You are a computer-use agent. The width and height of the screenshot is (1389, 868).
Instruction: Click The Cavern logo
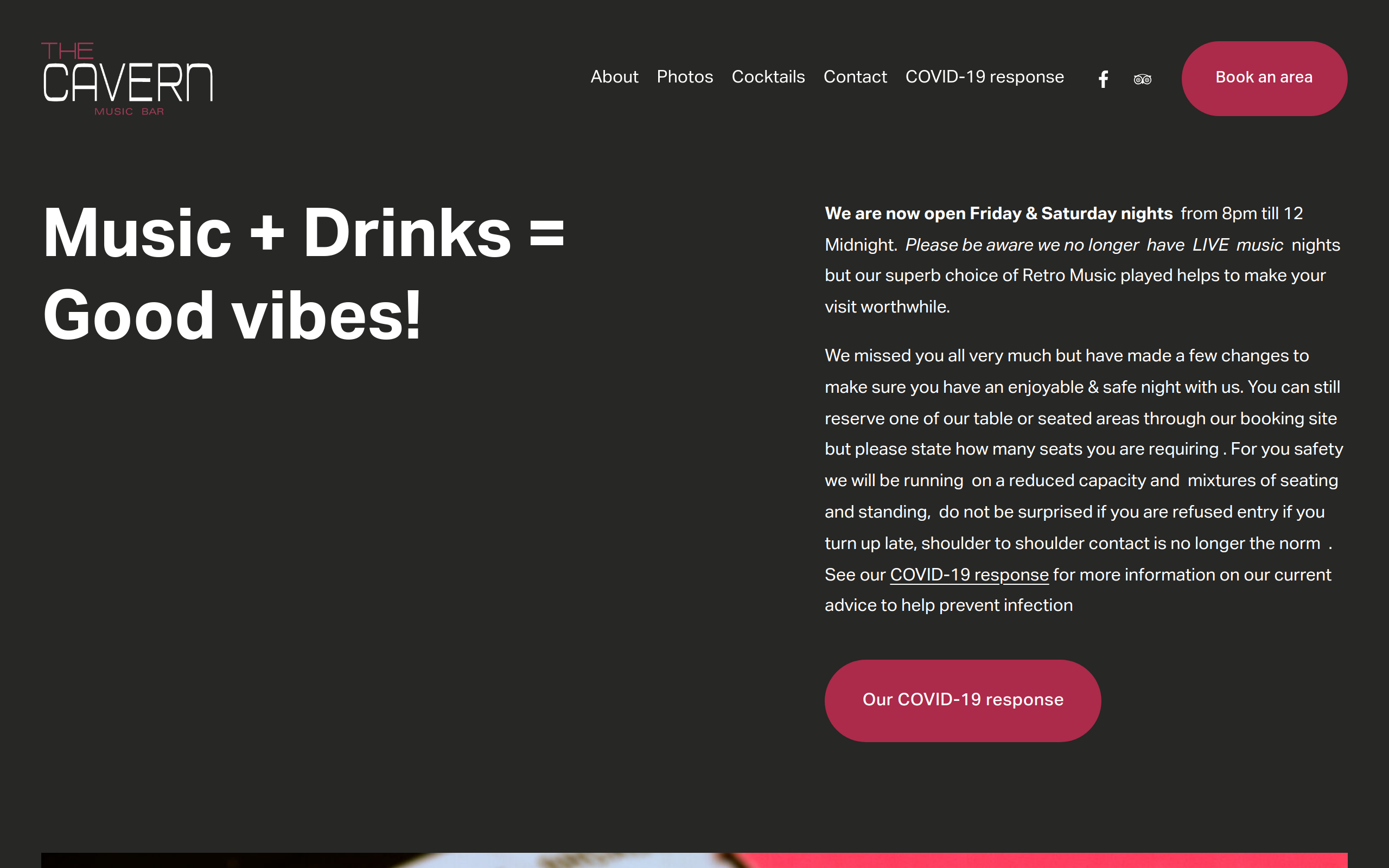click(x=127, y=79)
